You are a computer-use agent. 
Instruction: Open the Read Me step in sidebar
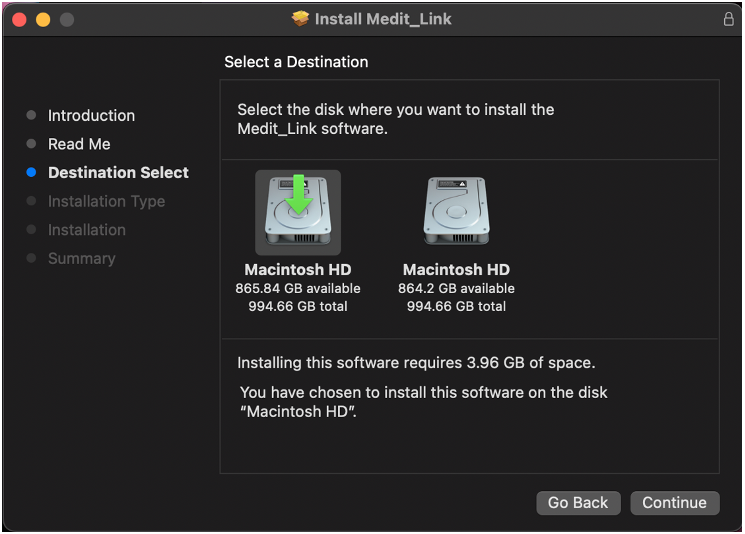(x=79, y=144)
